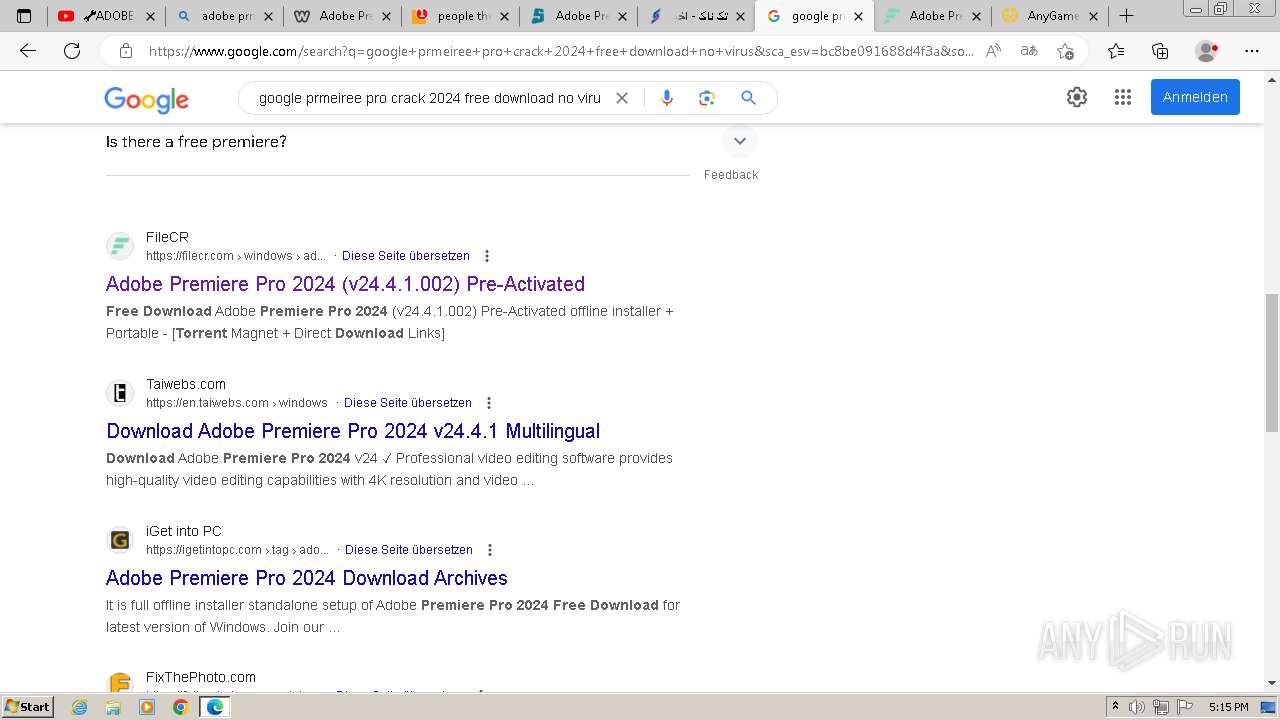
Task: Start voice search with microphone icon
Action: click(667, 98)
